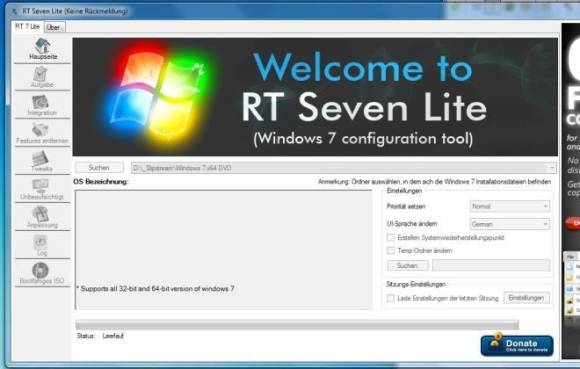This screenshot has height=369, width=580.
Task: Click the Suchen button beside path field
Action: coord(99,167)
